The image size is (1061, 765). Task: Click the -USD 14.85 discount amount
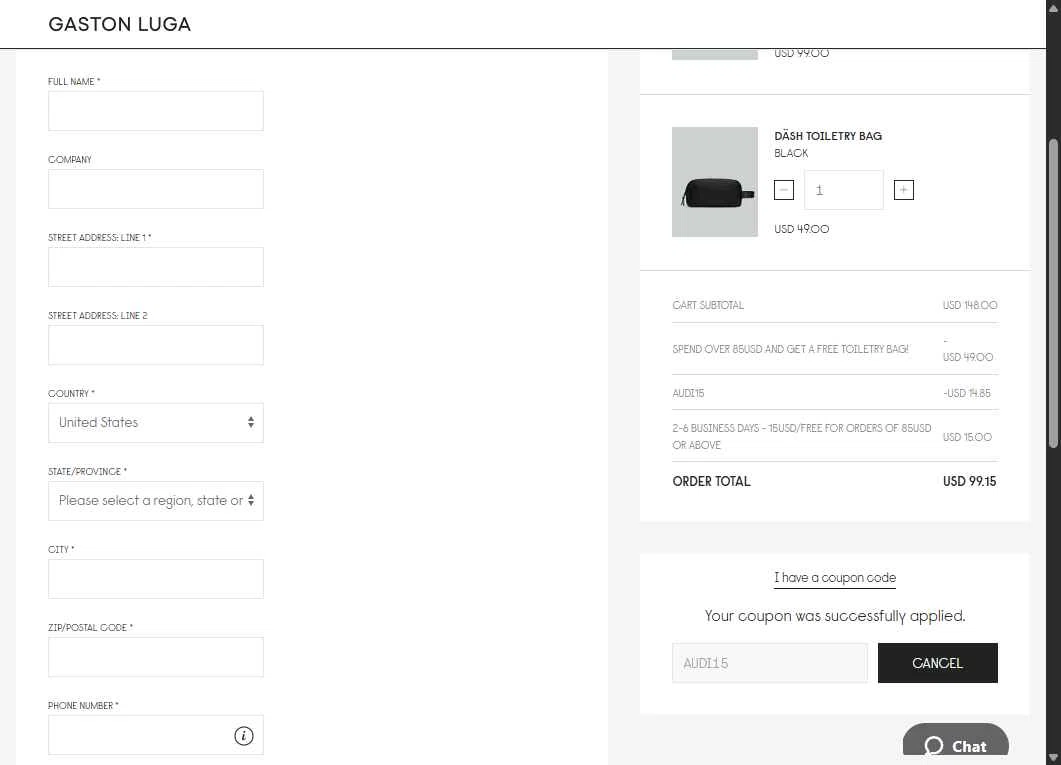966,393
